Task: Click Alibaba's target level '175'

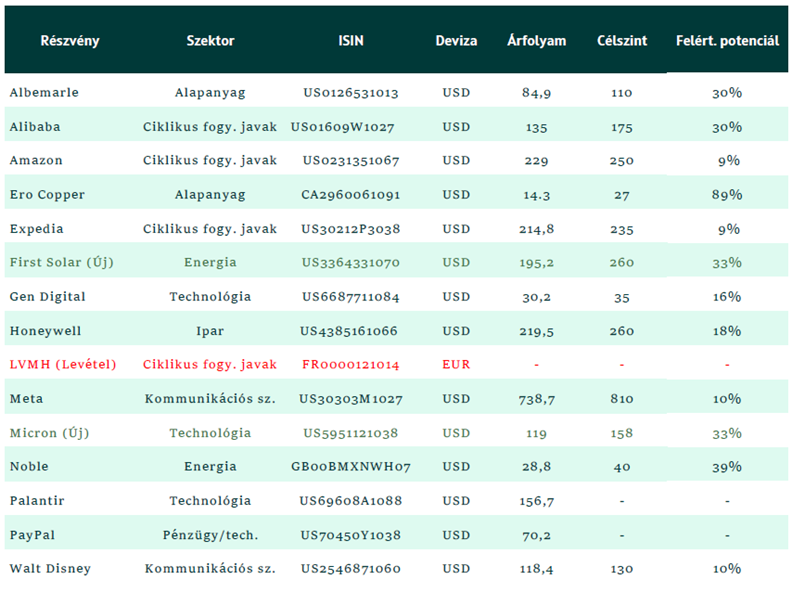Action: click(x=622, y=127)
